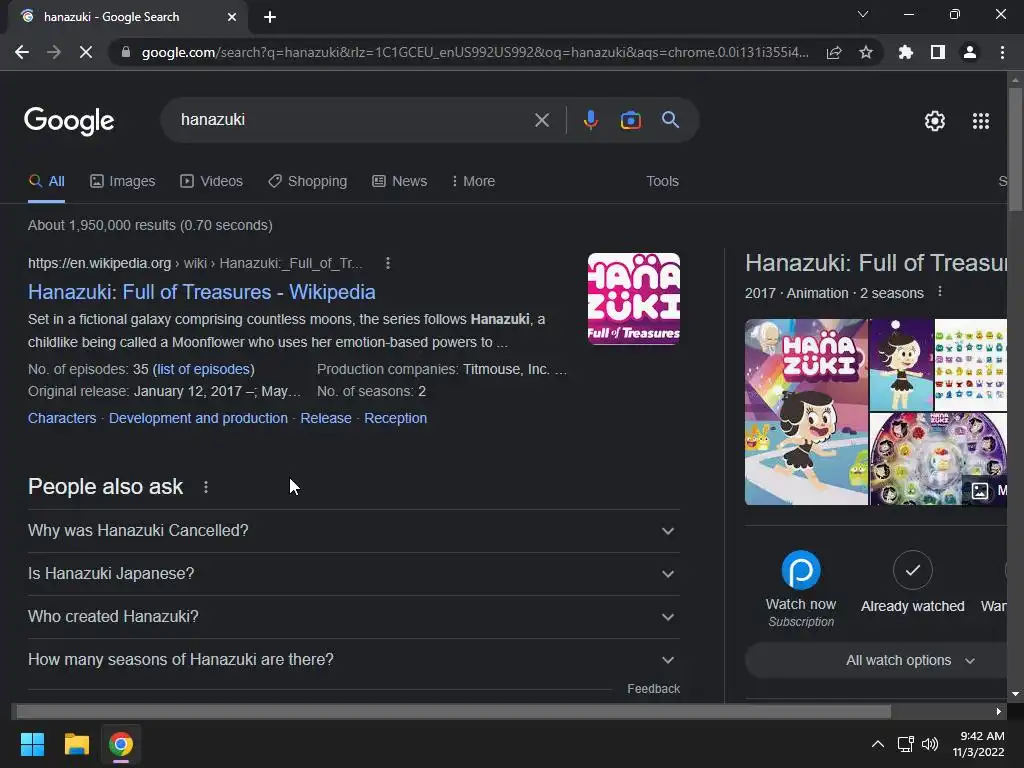This screenshot has width=1024, height=768.
Task: Open list of episodes link
Action: (203, 370)
